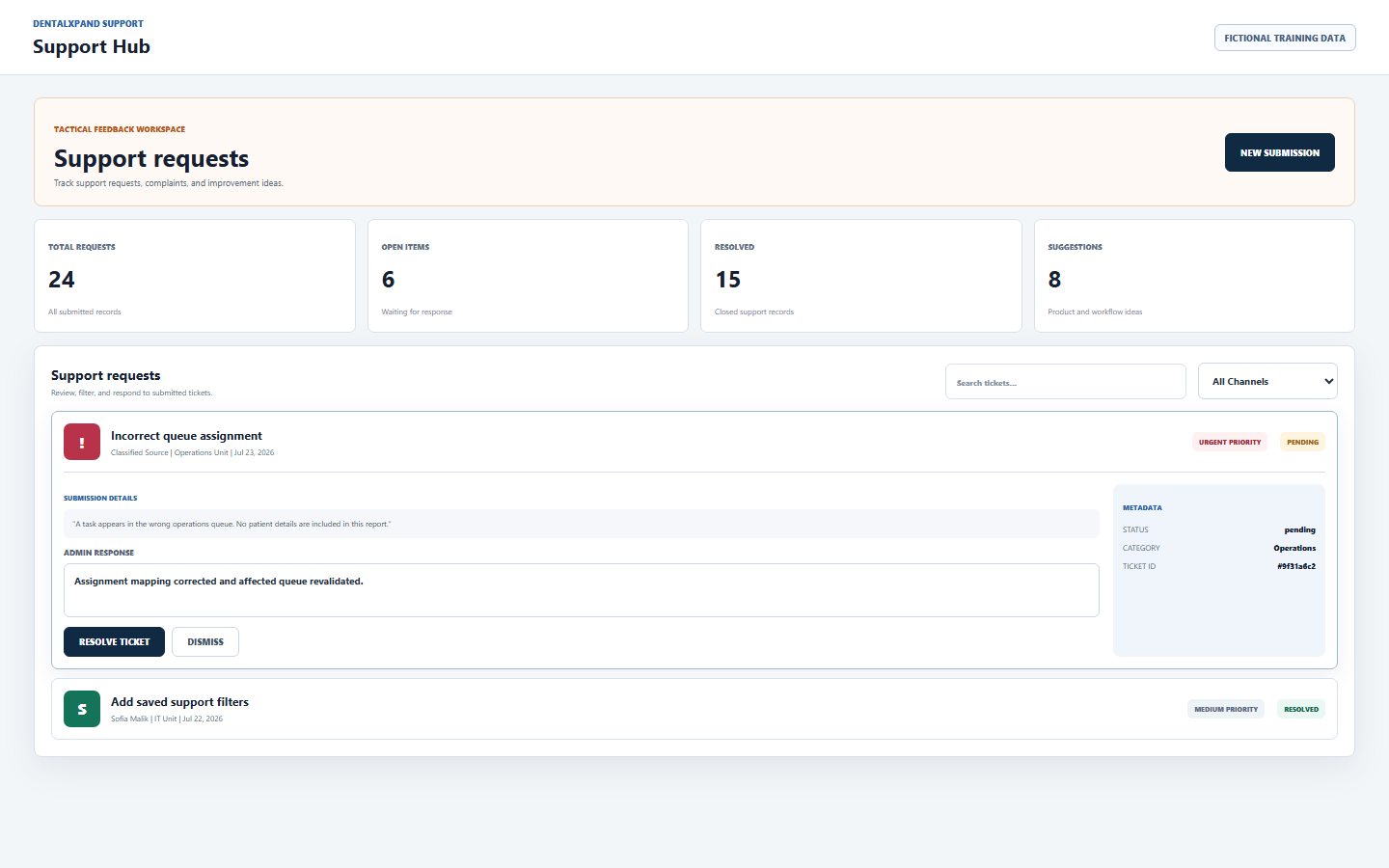Select the Total Requests card showing 24

(195, 276)
